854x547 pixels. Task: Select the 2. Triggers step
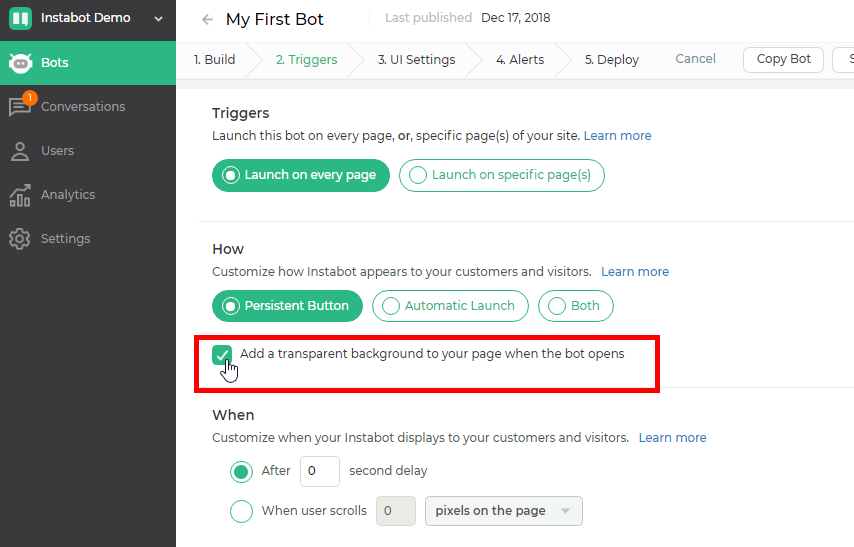[x=307, y=59]
